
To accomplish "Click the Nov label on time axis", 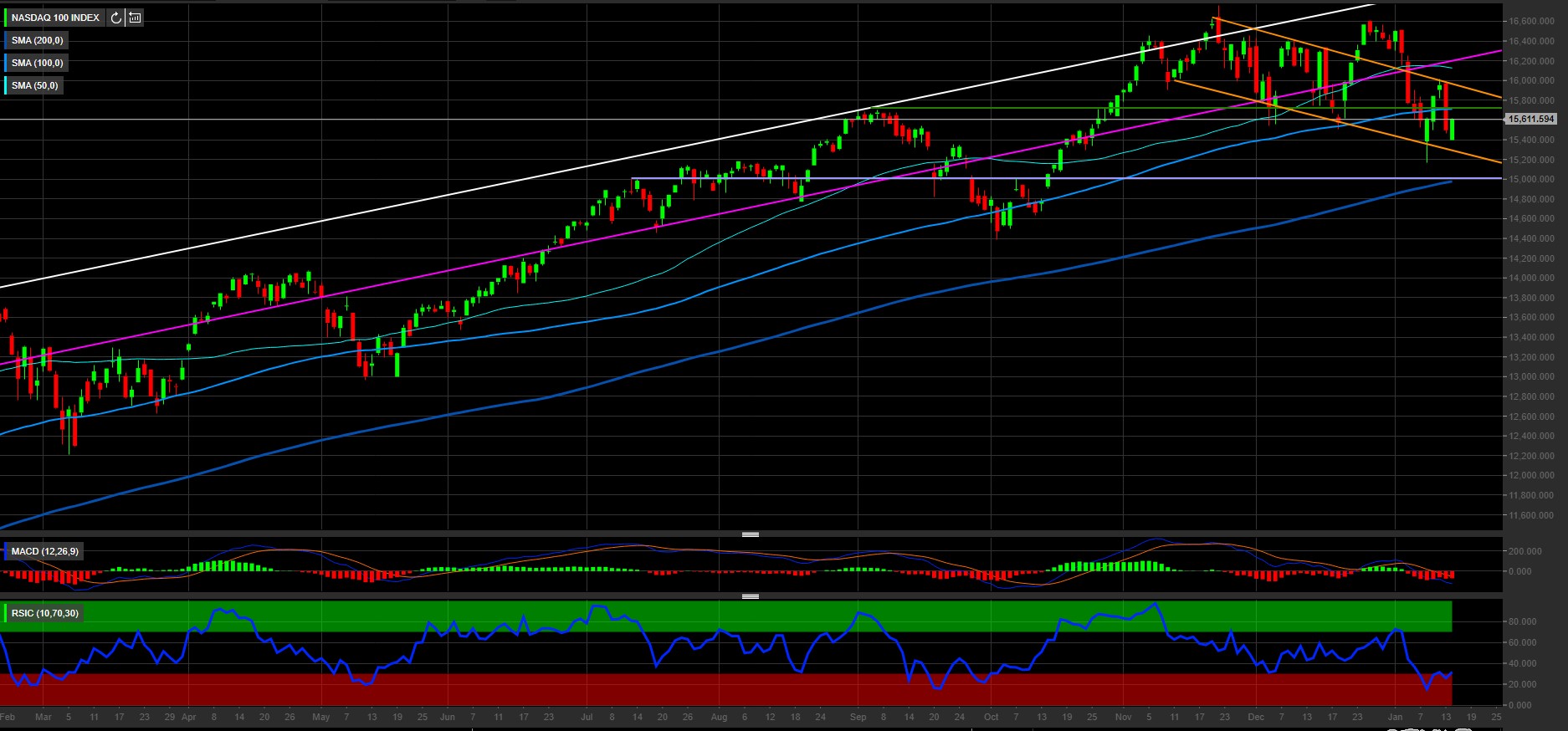I will pos(1123,717).
